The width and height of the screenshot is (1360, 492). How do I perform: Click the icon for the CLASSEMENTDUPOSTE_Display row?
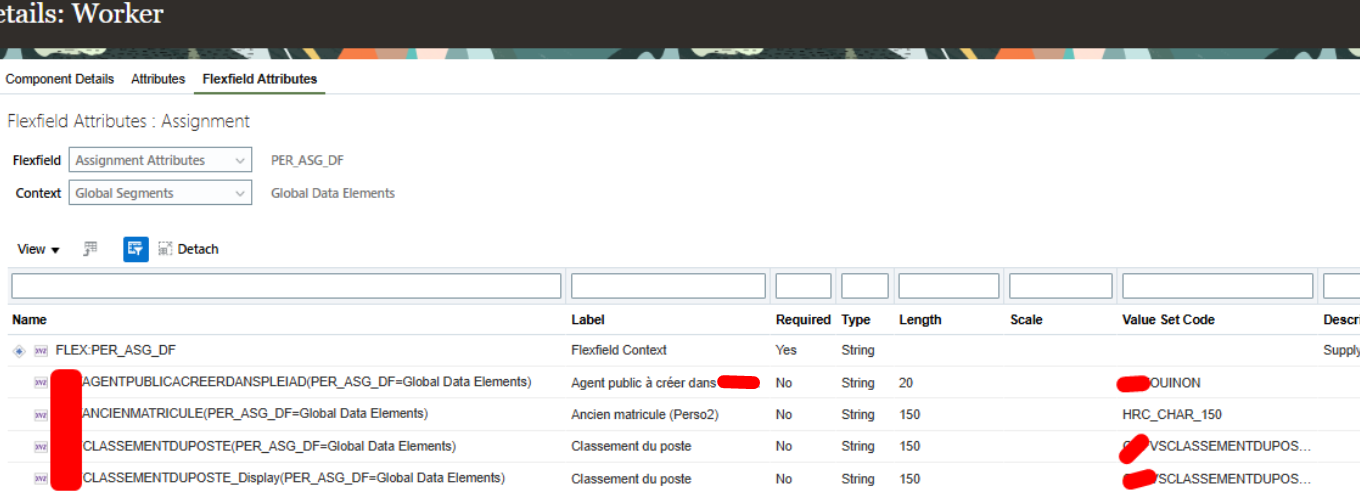41,479
